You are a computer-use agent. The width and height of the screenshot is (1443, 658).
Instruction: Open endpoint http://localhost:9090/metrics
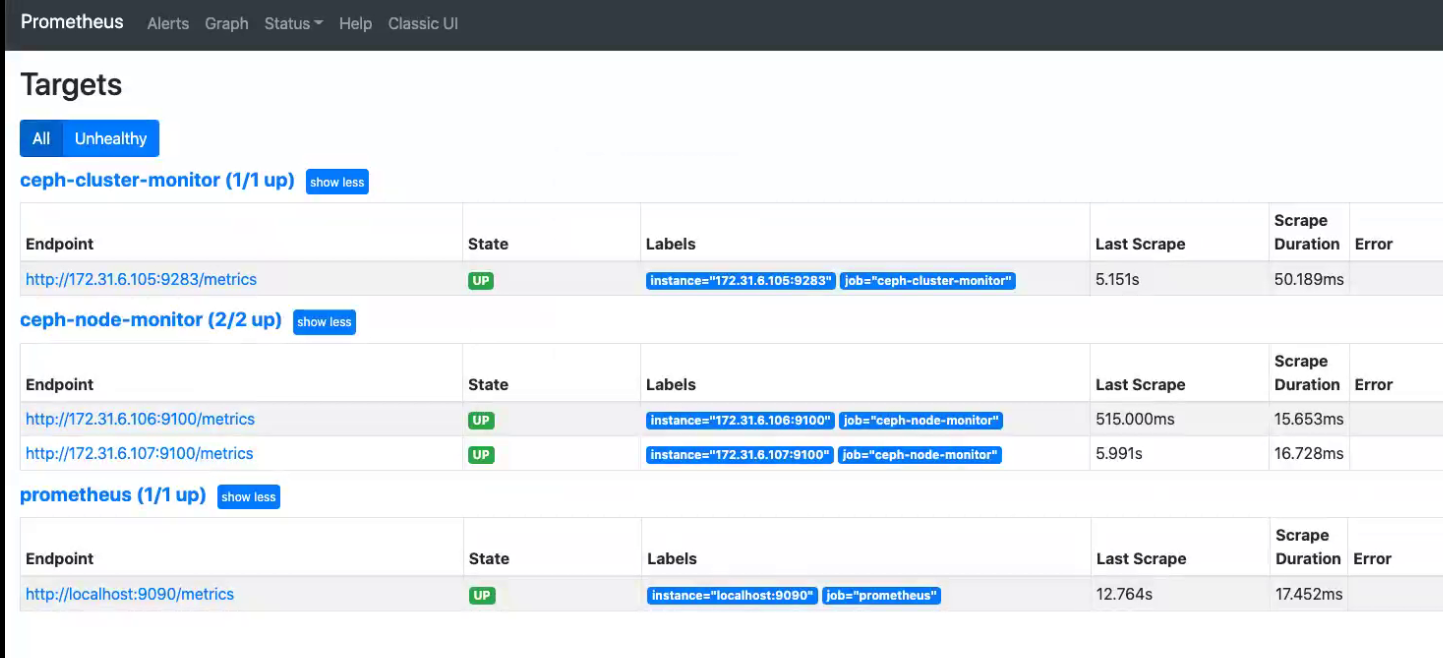[130, 594]
